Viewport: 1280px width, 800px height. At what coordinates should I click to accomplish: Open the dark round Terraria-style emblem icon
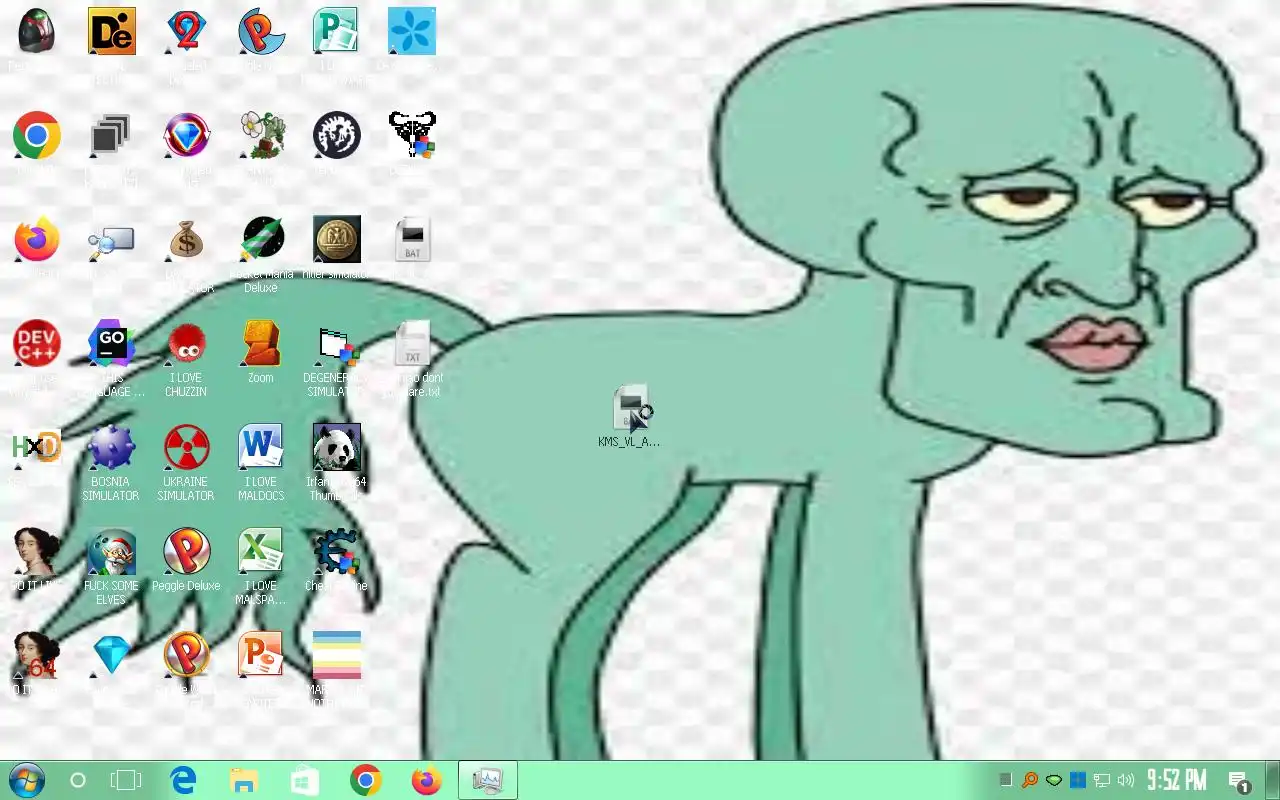(336, 135)
